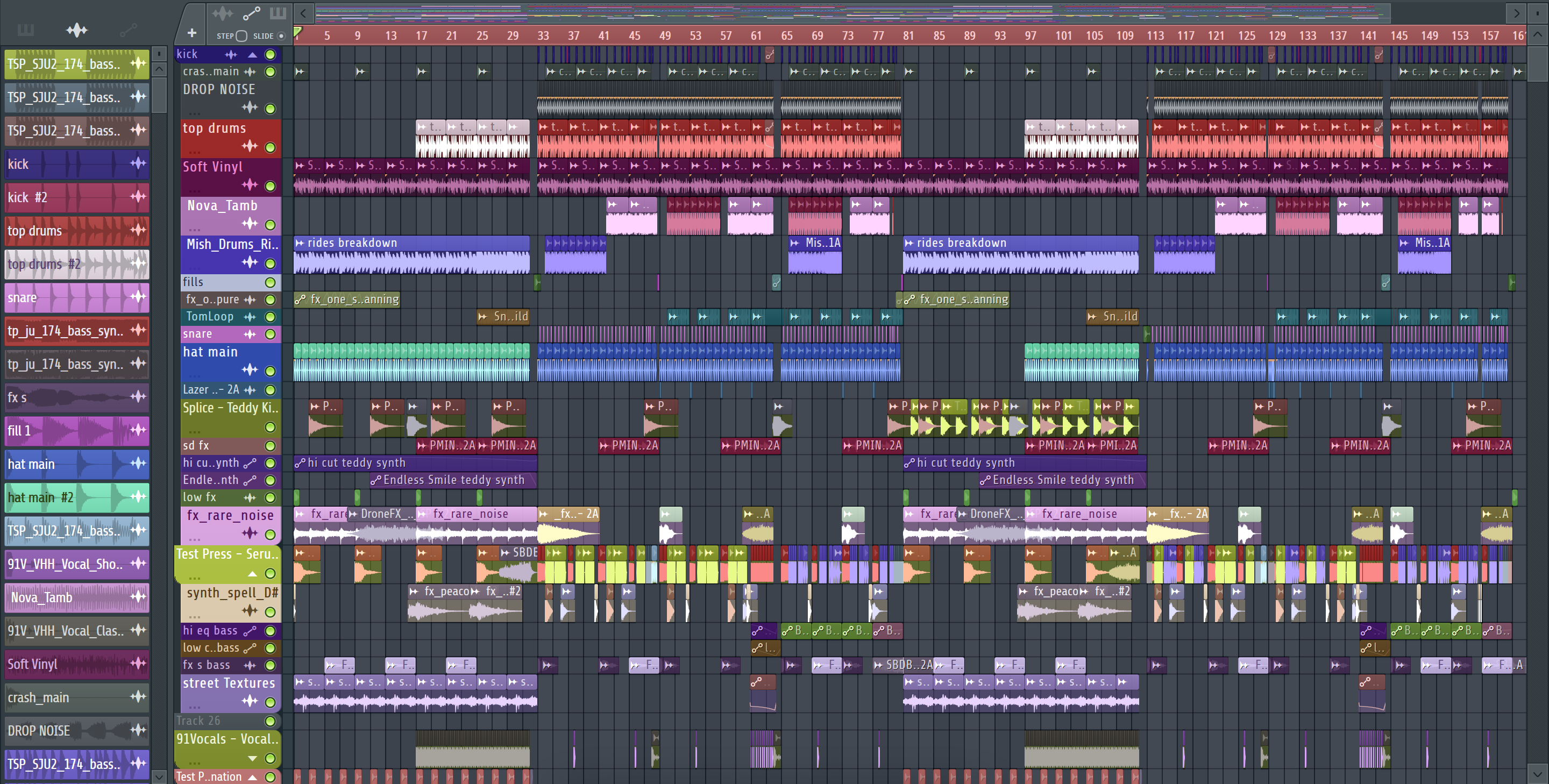Screen dimensions: 1549x784
Task: Click the low fx track waveform icon
Action: point(250,498)
